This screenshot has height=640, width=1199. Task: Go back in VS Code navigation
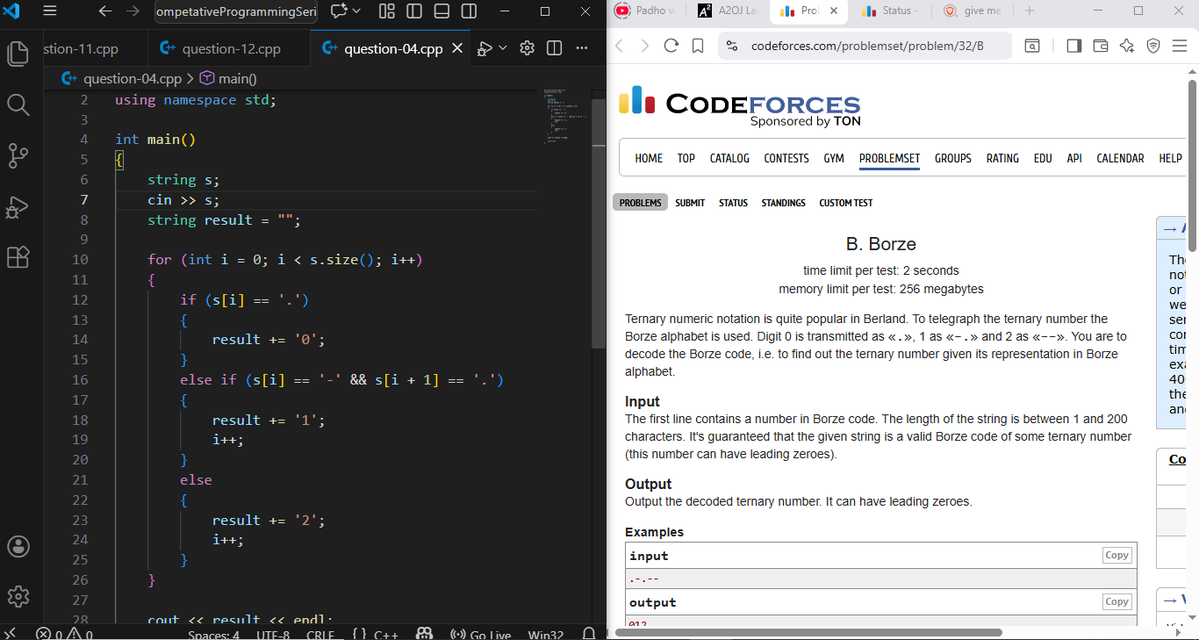(106, 11)
